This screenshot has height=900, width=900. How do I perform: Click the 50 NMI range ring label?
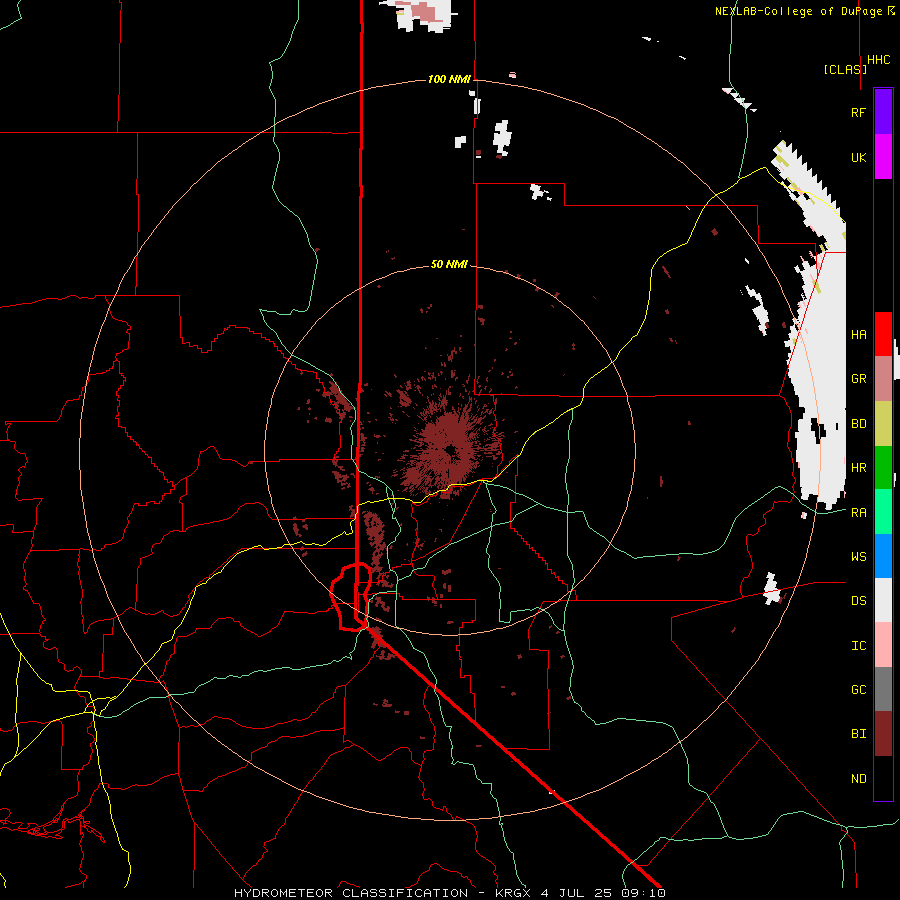(x=449, y=264)
